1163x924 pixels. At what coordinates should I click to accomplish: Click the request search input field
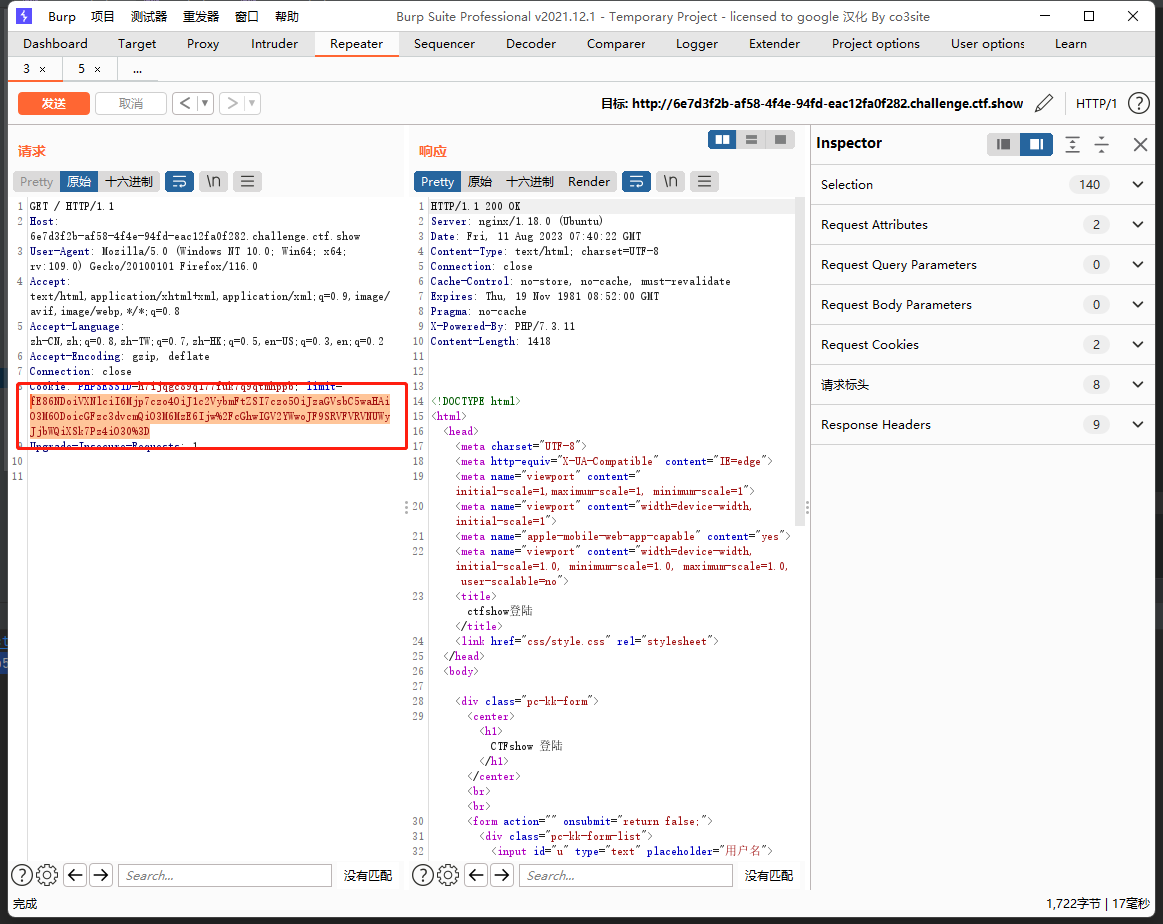[225, 875]
